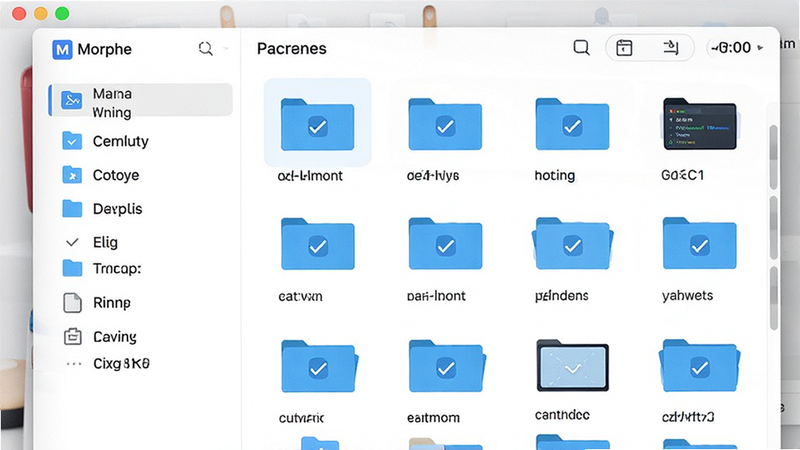The image size is (800, 450).
Task: Open the Cemluty folder in sidebar
Action: coord(72,141)
